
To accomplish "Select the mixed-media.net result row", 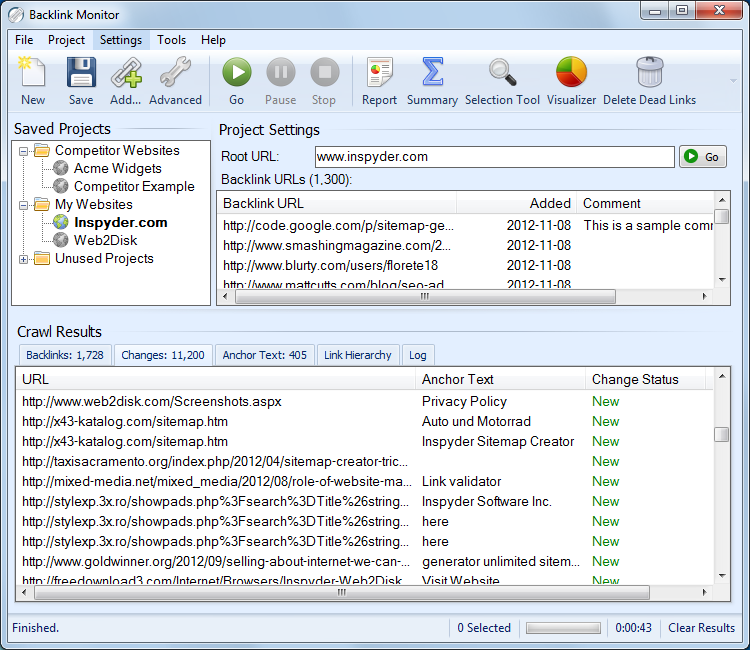I will [365, 482].
